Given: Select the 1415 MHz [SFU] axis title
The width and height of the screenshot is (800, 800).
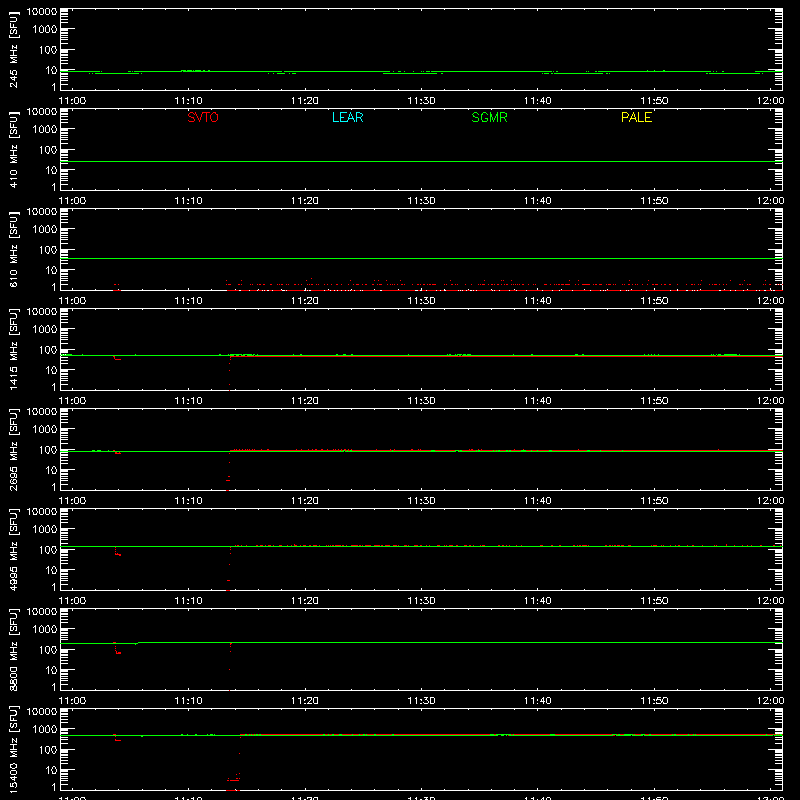Looking at the screenshot, I should point(13,349).
